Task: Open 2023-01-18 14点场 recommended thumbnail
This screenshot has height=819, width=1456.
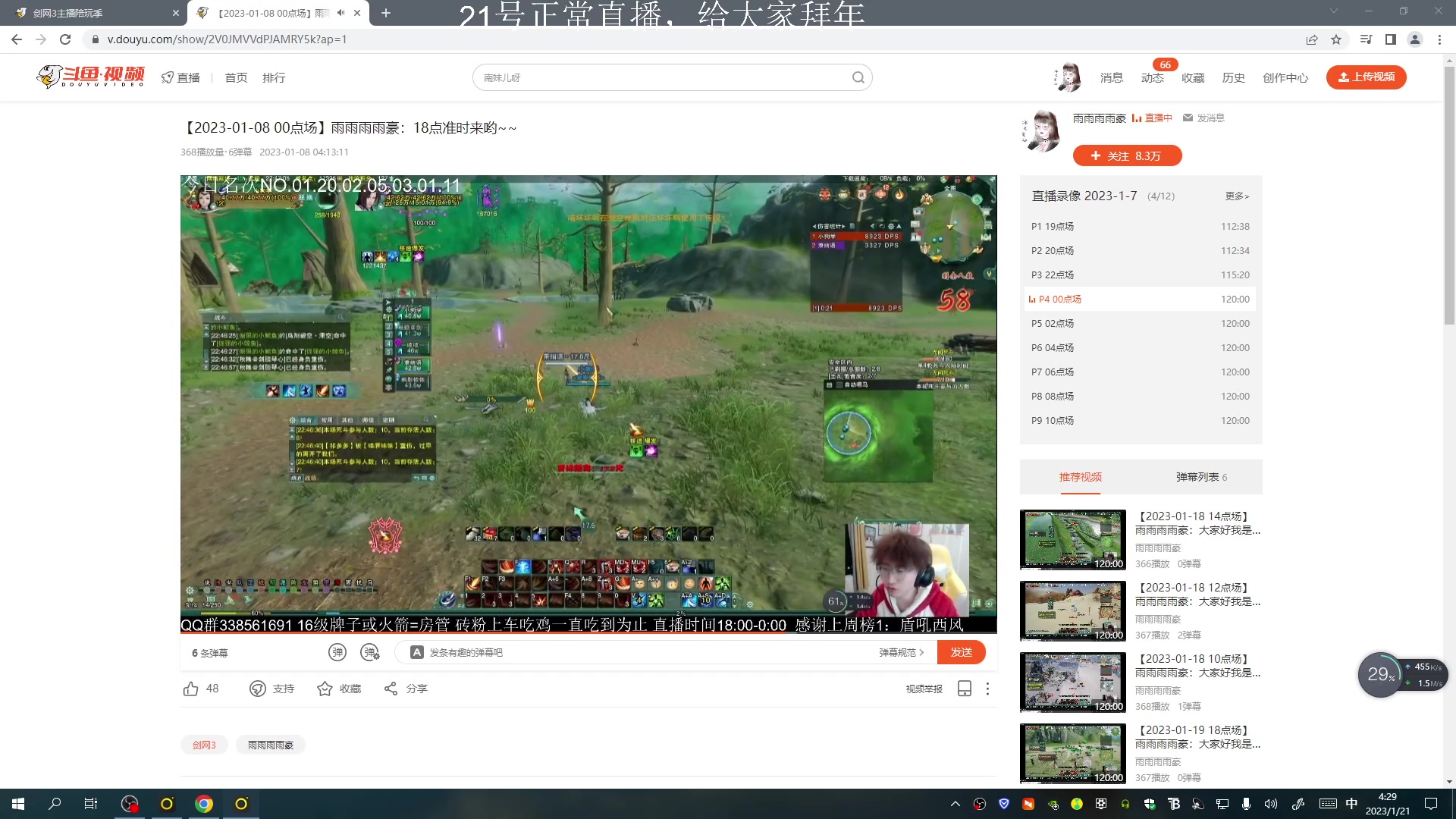Action: pyautogui.click(x=1073, y=539)
